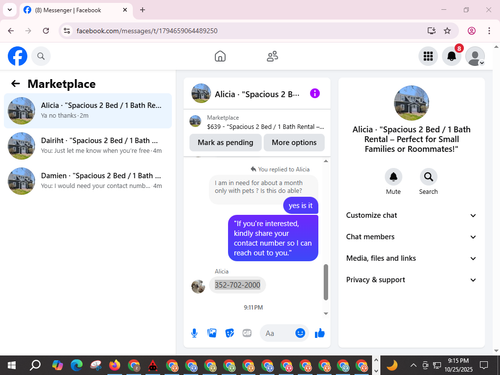Image resolution: width=500 pixels, height=375 pixels.
Task: Go back with Chrome's back arrow
Action: coord(11,31)
